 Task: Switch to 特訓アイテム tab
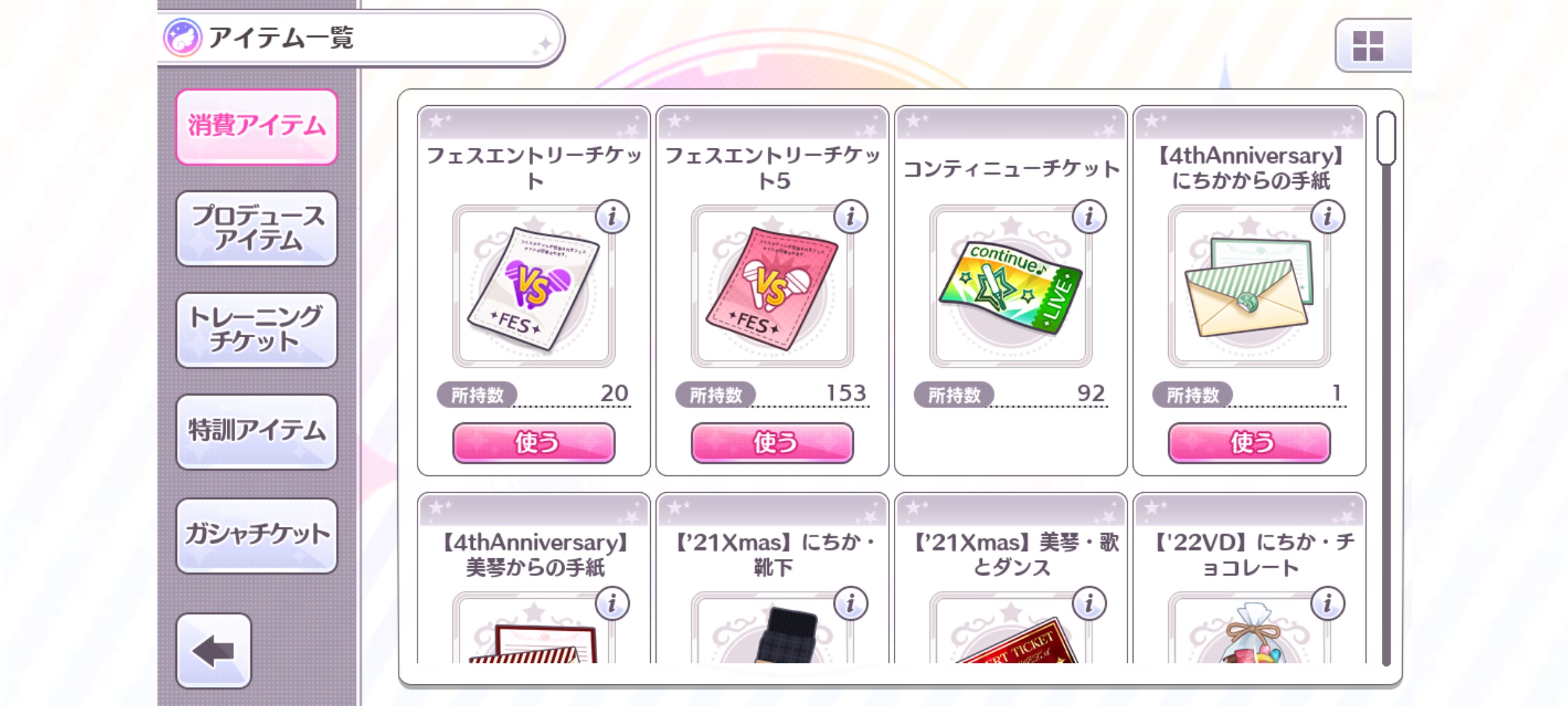[x=257, y=431]
